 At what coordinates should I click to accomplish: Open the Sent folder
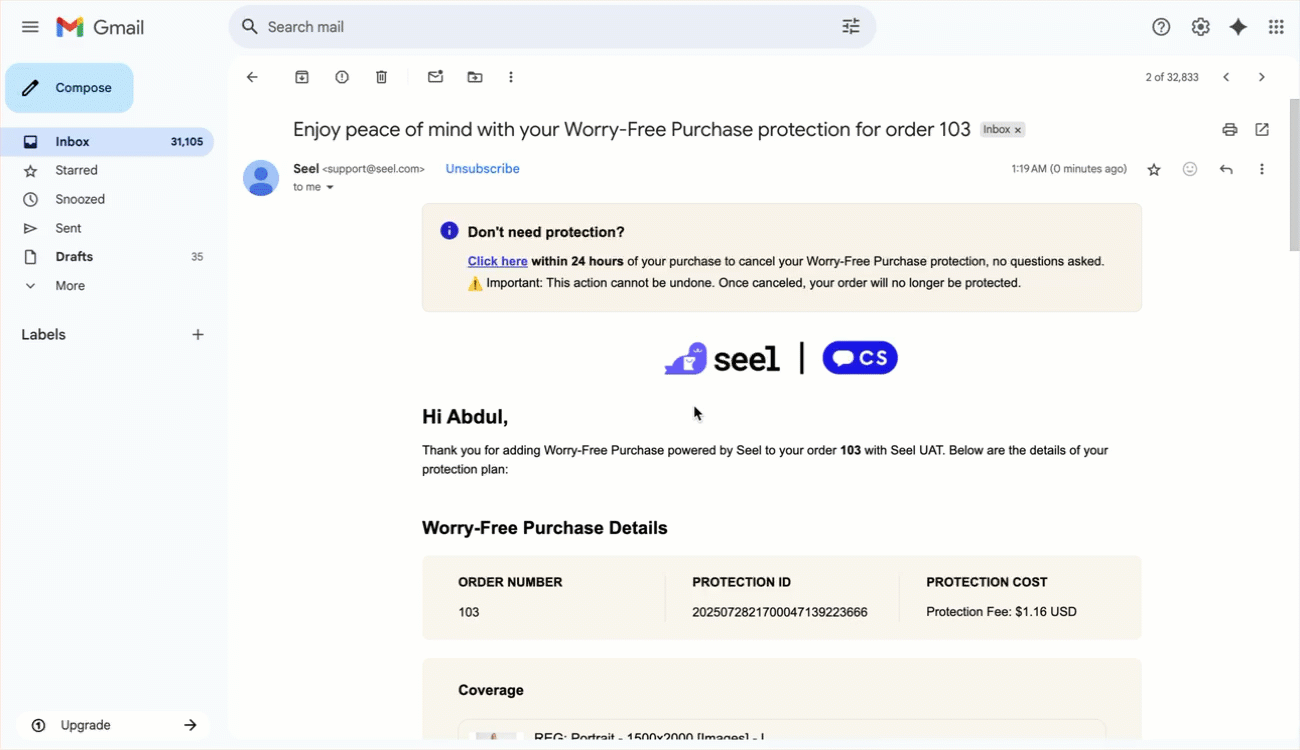point(69,228)
